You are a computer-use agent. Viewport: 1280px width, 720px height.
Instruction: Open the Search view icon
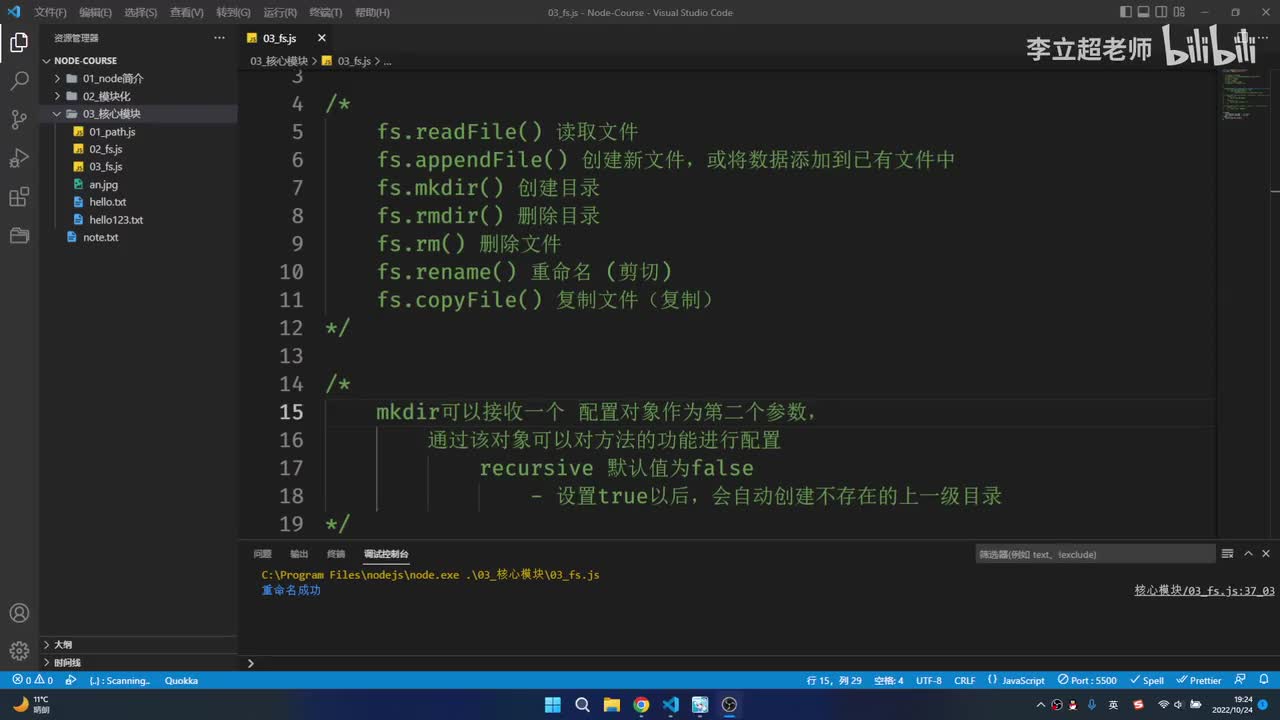pyautogui.click(x=19, y=82)
